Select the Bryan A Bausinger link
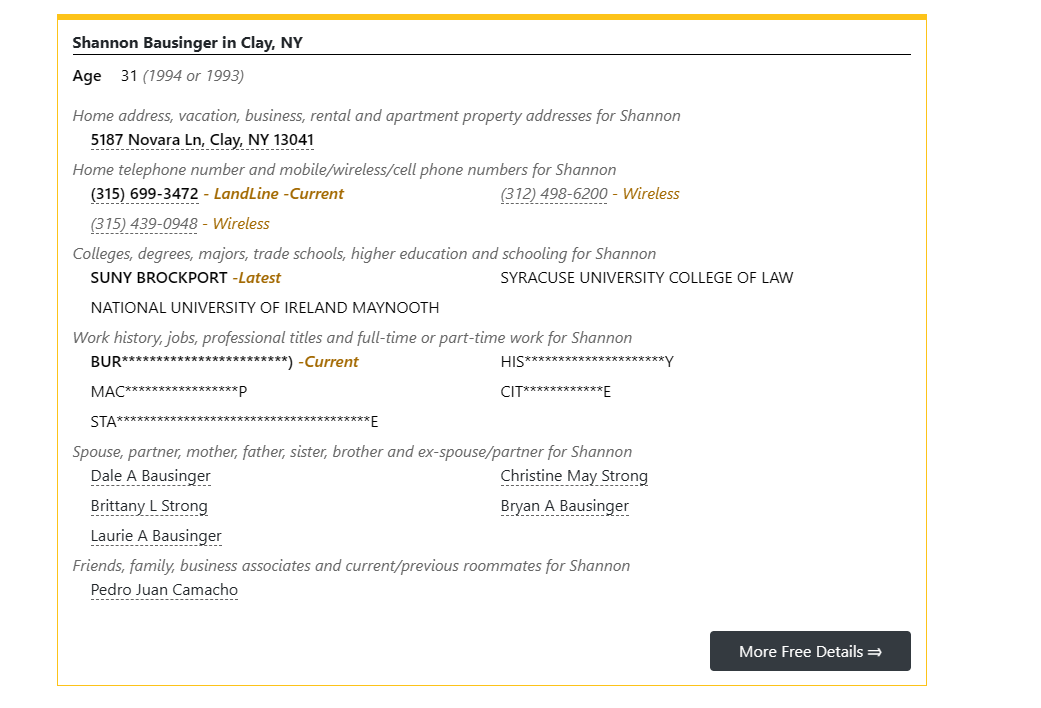The height and width of the screenshot is (708, 1041). click(x=564, y=506)
